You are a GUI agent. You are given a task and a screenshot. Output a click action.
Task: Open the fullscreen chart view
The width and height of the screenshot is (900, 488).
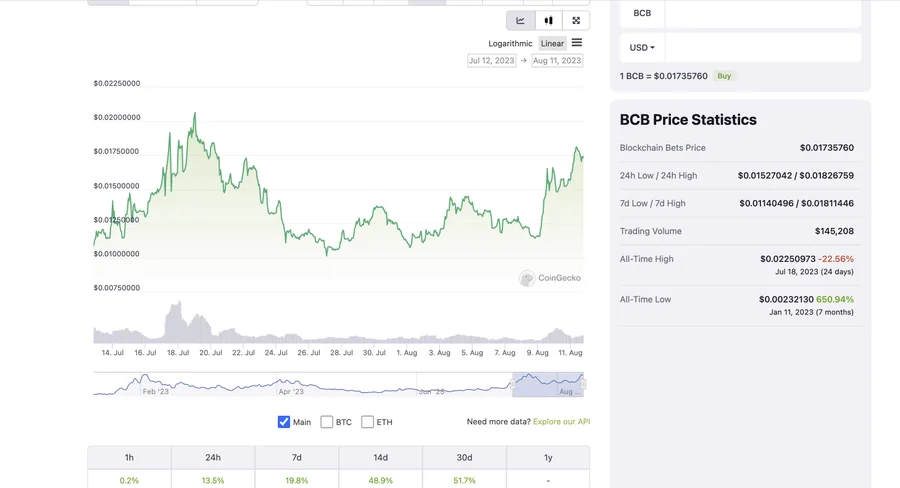(x=576, y=20)
